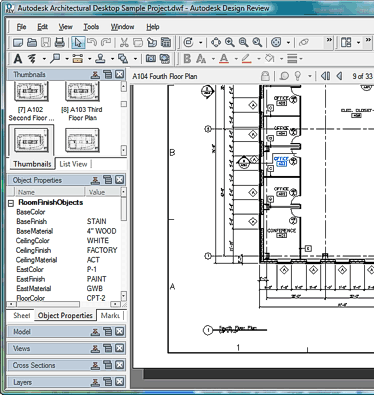
Task: Open the Window menu
Action: (x=122, y=27)
